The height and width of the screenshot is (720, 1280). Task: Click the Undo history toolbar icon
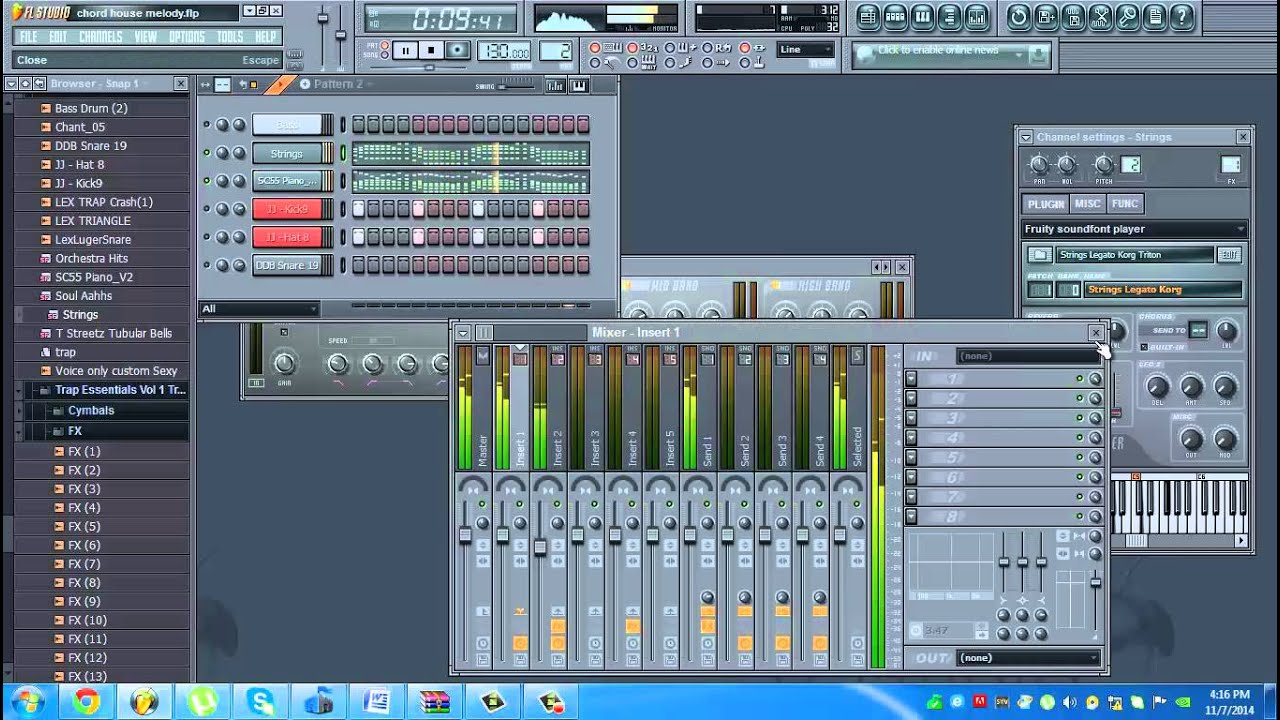1018,17
